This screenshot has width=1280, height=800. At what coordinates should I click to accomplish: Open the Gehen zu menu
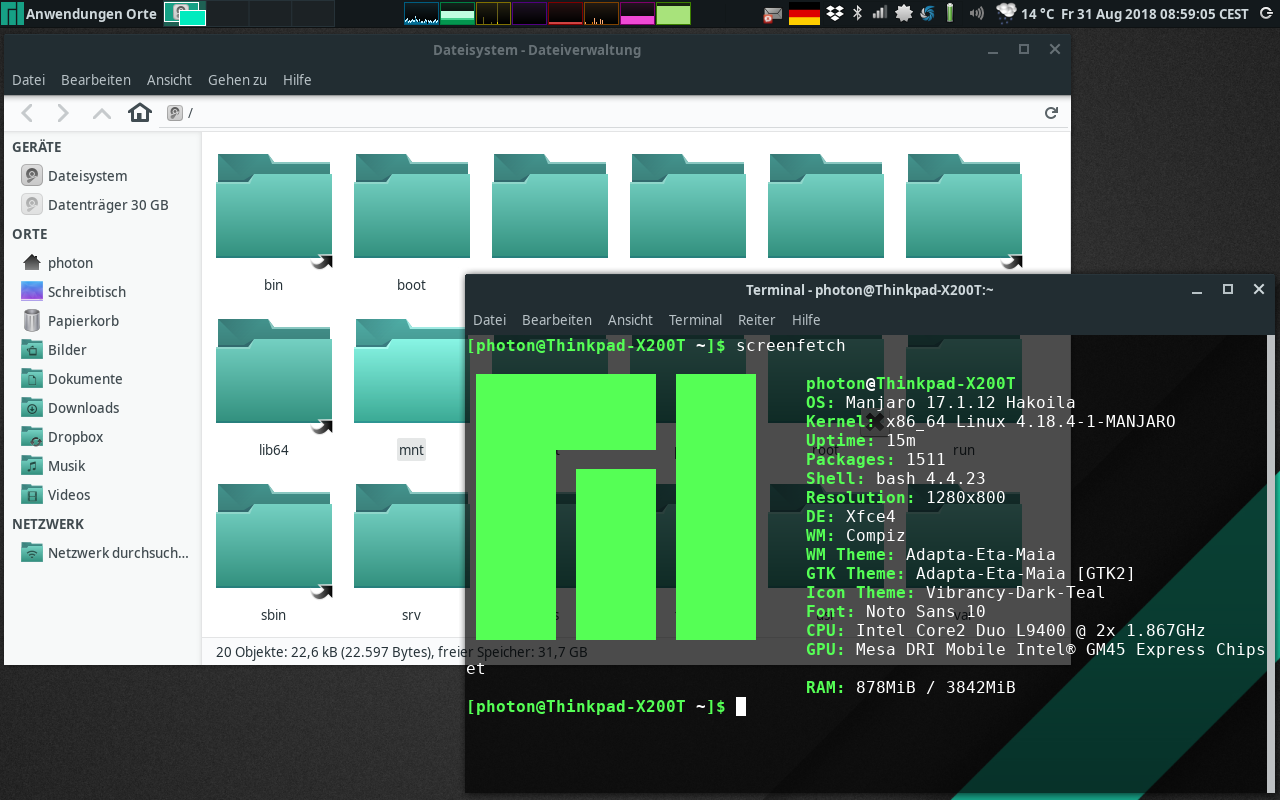(x=237, y=80)
